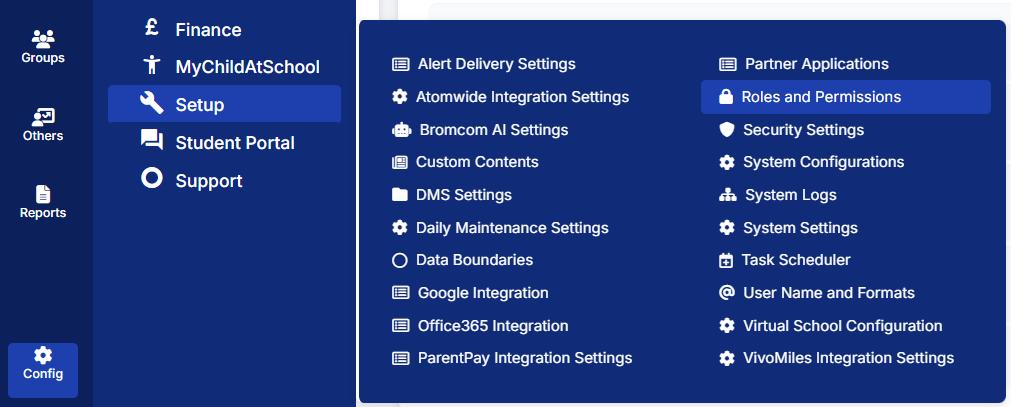Click the Reports document icon

pyautogui.click(x=43, y=193)
